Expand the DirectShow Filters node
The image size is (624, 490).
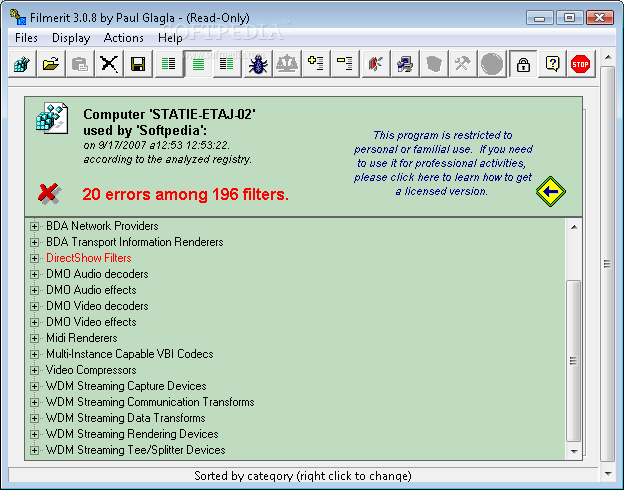click(34, 258)
